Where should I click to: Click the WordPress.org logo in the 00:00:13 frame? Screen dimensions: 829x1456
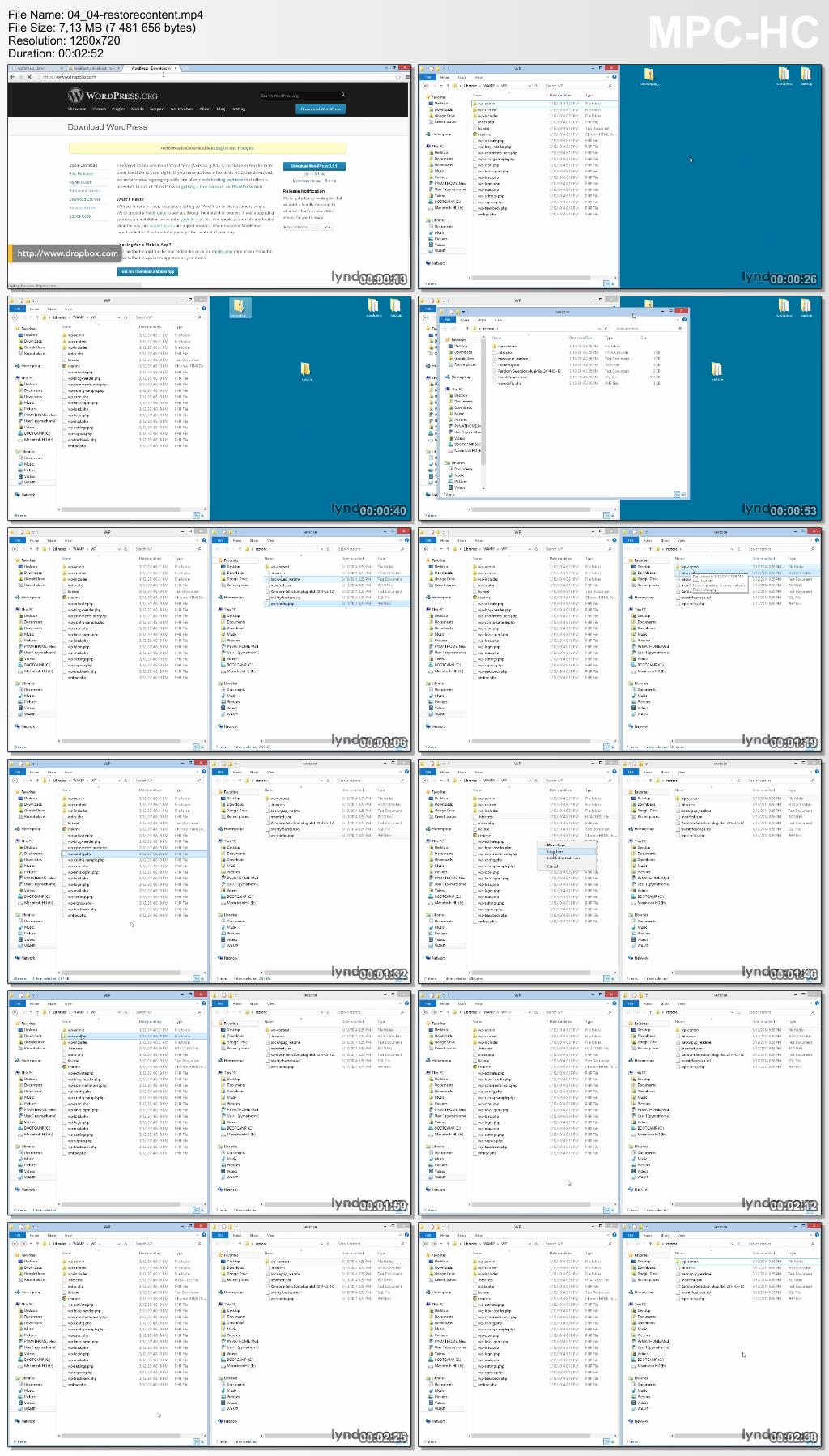click(x=113, y=96)
